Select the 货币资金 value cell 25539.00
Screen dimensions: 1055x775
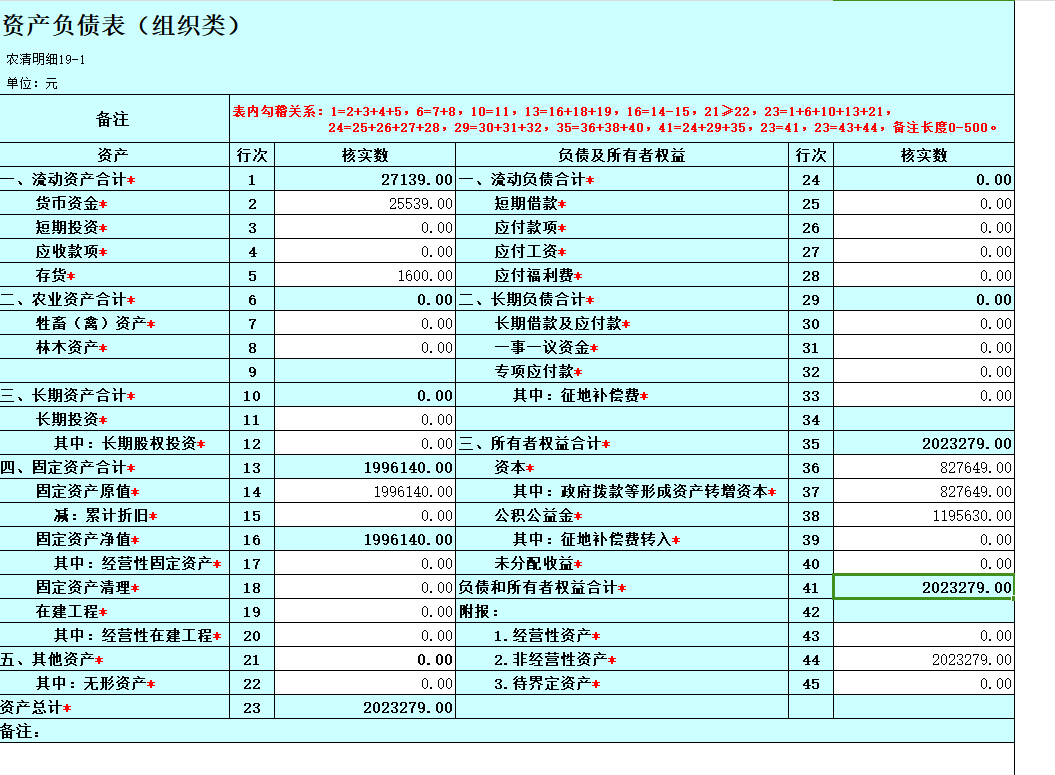(365, 204)
